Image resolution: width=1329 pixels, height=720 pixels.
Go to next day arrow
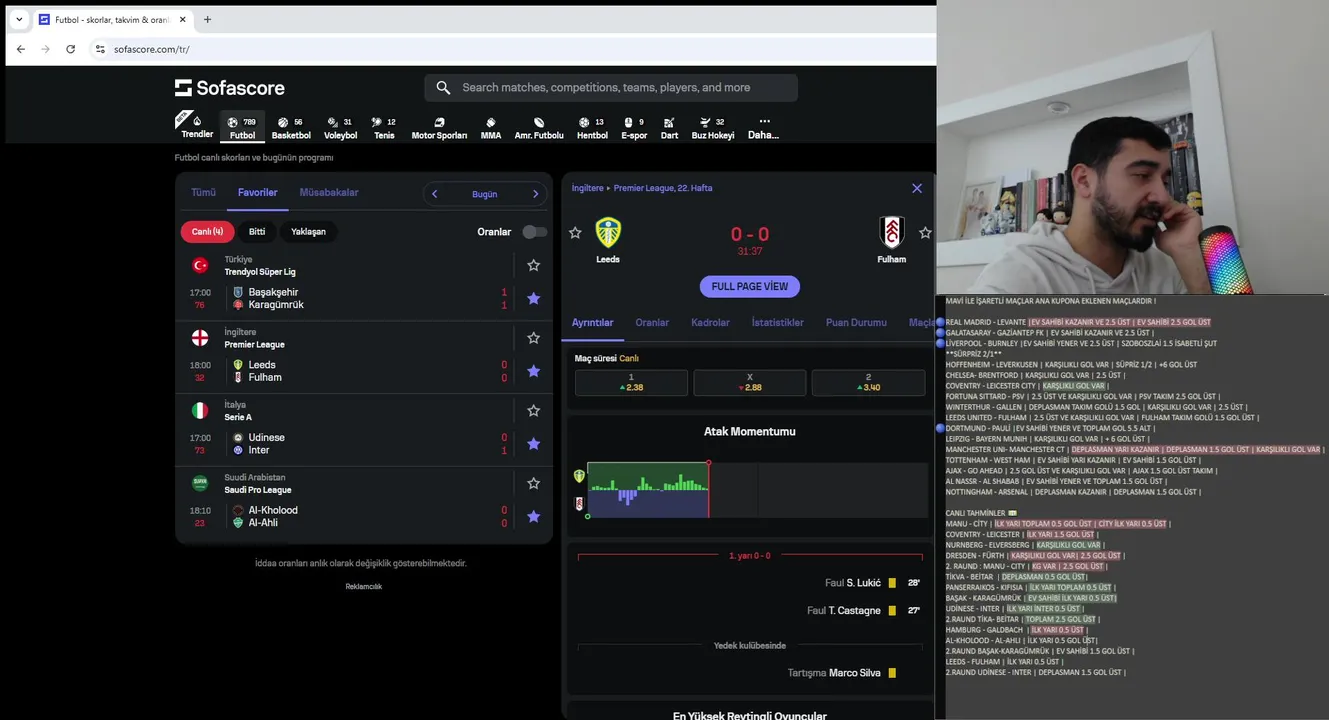[x=535, y=194]
